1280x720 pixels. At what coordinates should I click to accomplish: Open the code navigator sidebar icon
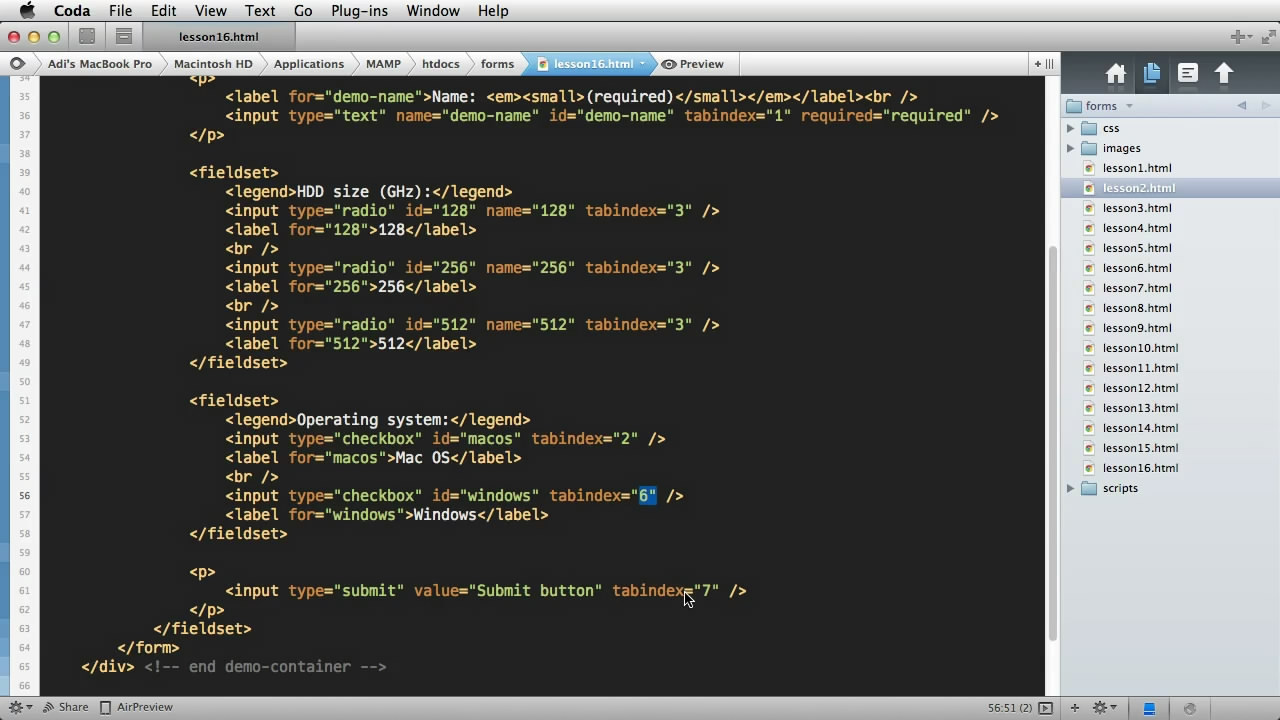1188,74
